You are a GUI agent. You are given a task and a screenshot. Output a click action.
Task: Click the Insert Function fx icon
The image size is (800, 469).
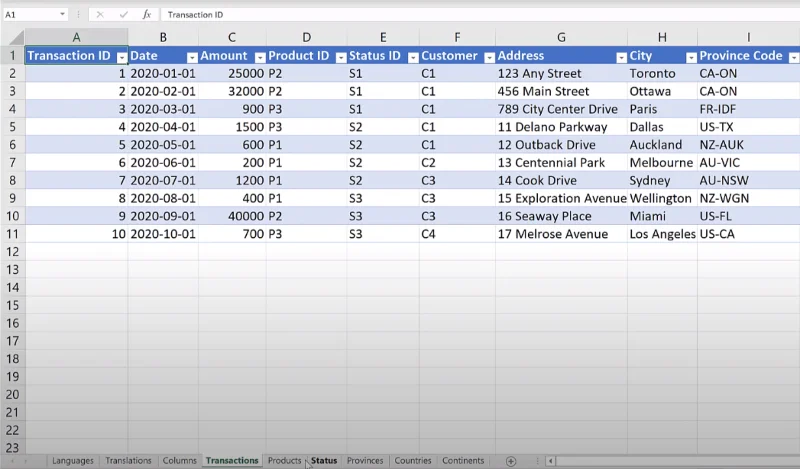pos(146,14)
